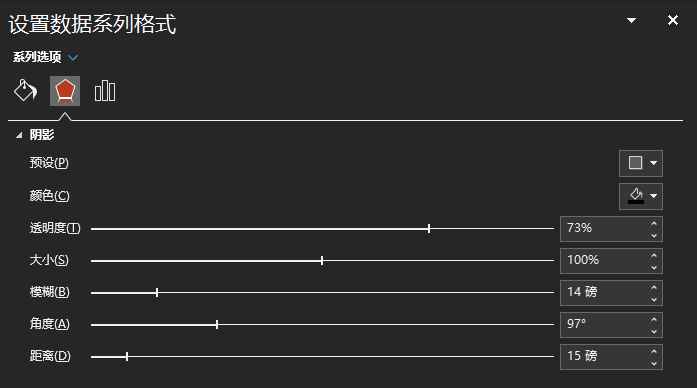
Task: Click the blur slider handle
Action: (x=157, y=292)
